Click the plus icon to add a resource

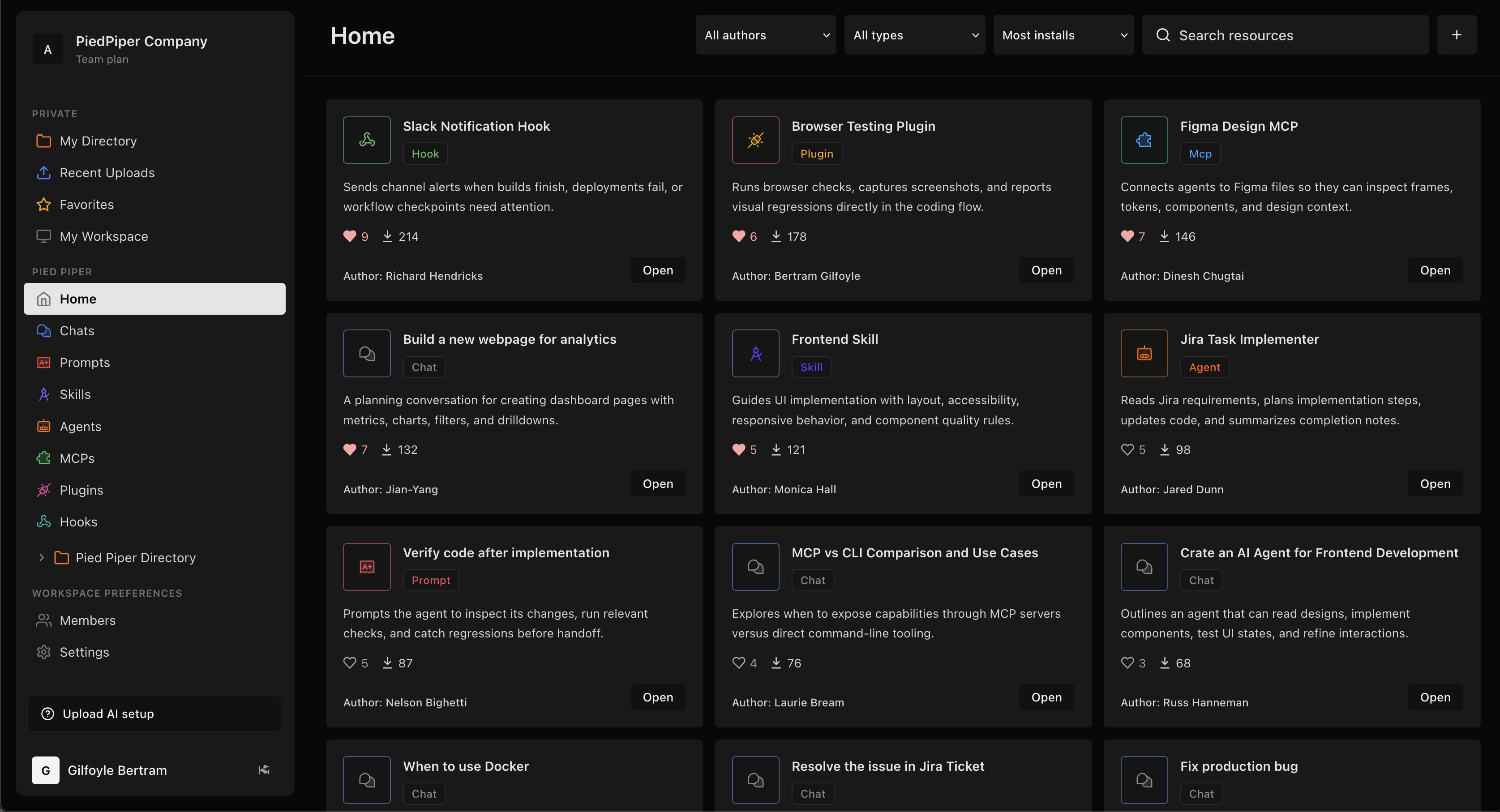[1456, 35]
